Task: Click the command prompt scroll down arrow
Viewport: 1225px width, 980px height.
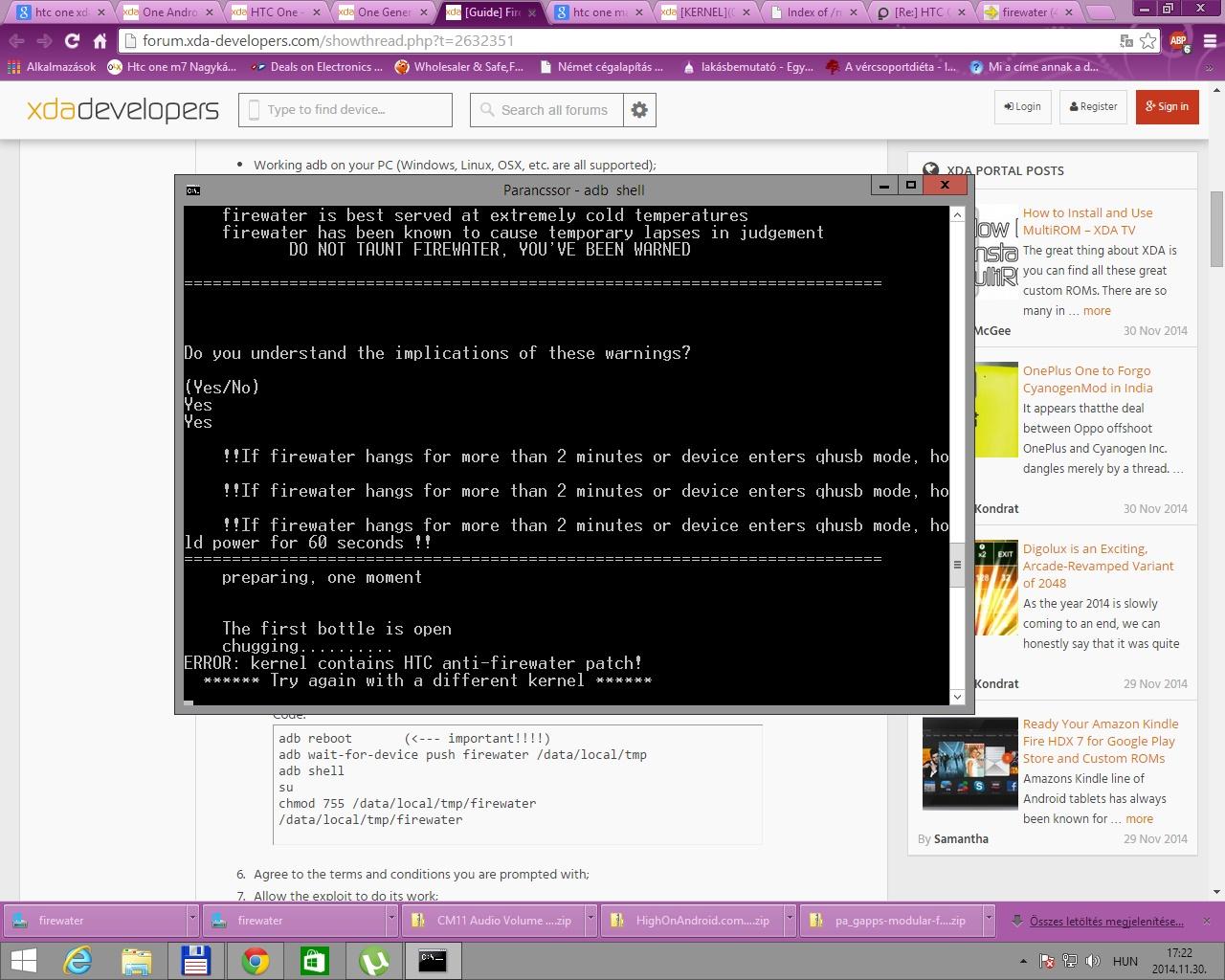Action: [957, 697]
